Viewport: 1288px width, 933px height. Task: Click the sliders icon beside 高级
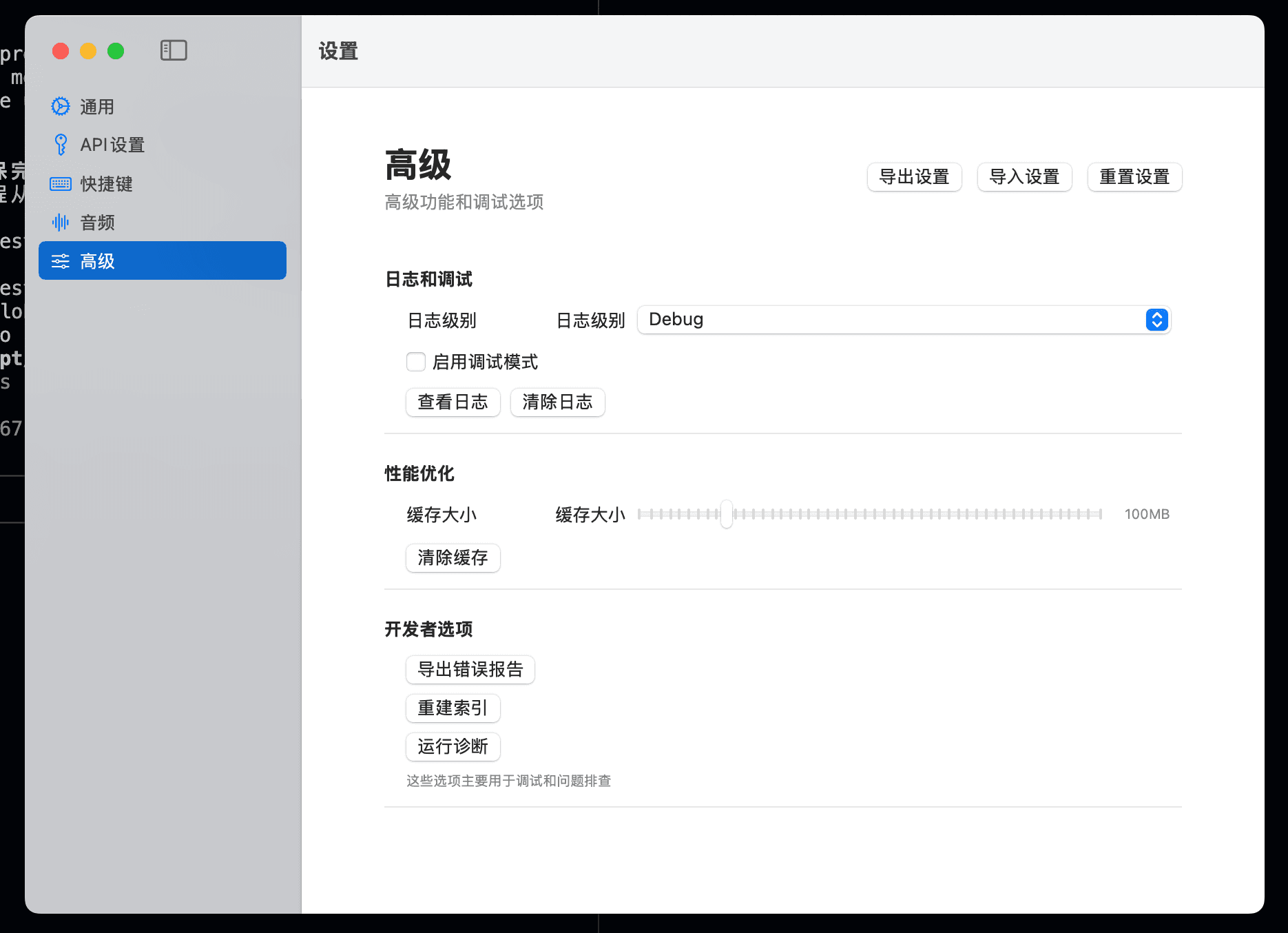61,260
